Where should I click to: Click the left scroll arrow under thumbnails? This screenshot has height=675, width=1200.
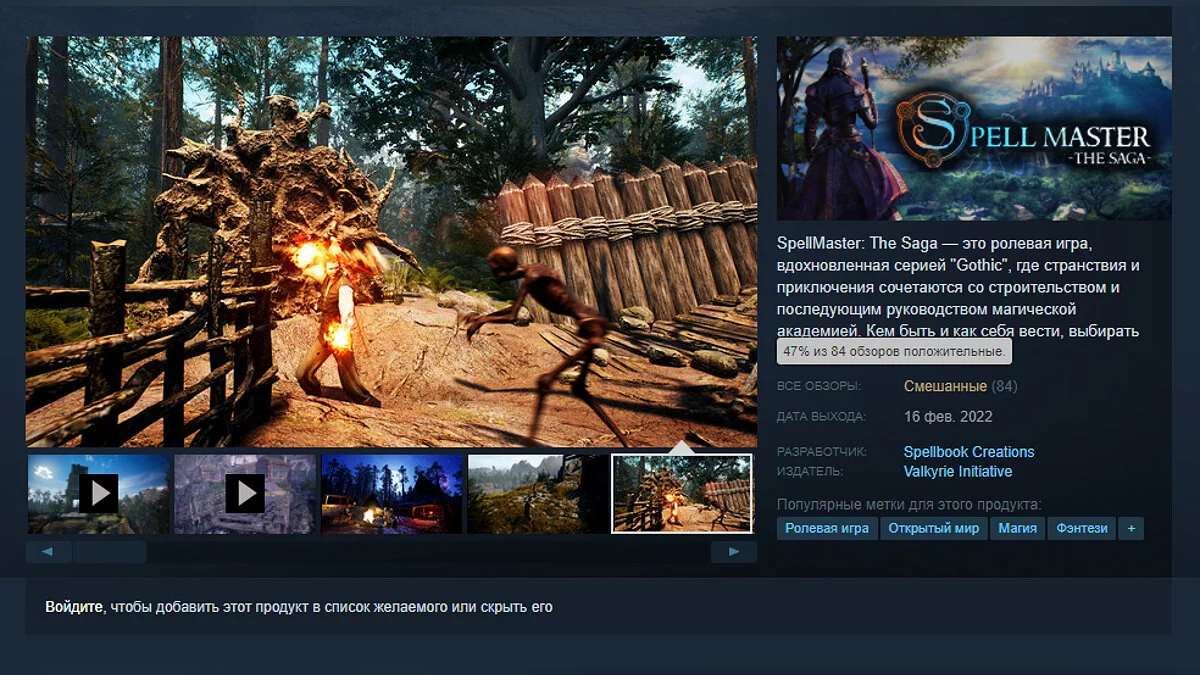(49, 552)
